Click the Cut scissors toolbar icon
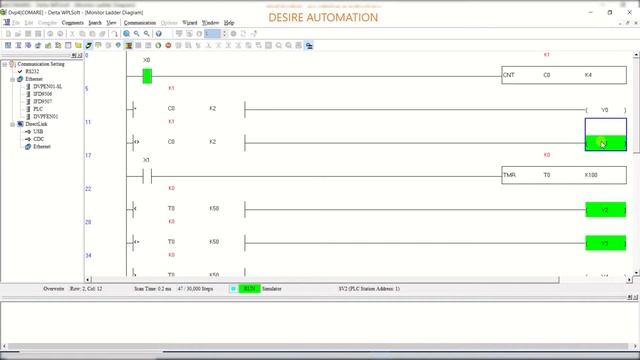 pos(72,33)
